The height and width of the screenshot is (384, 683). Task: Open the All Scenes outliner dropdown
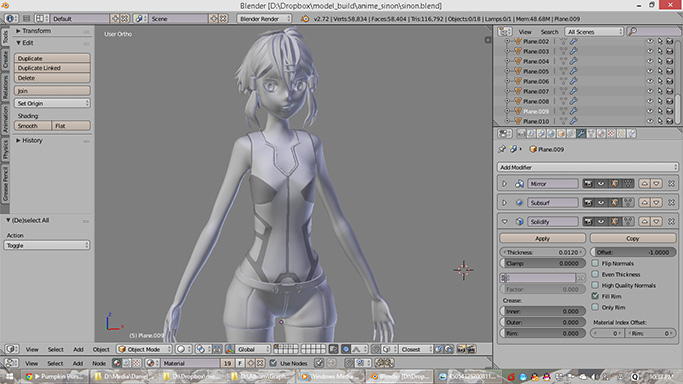click(594, 31)
